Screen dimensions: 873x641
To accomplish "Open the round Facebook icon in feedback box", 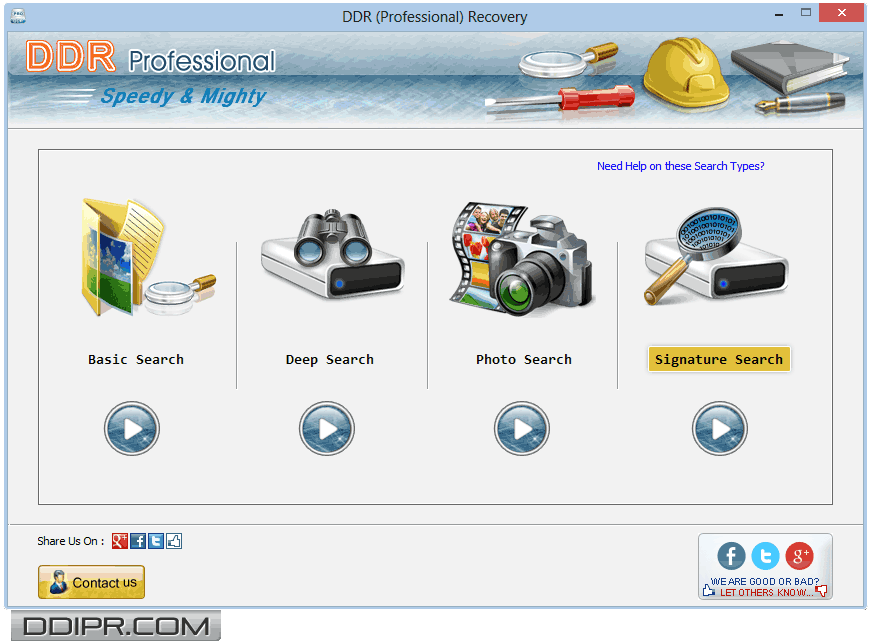I will click(x=731, y=556).
